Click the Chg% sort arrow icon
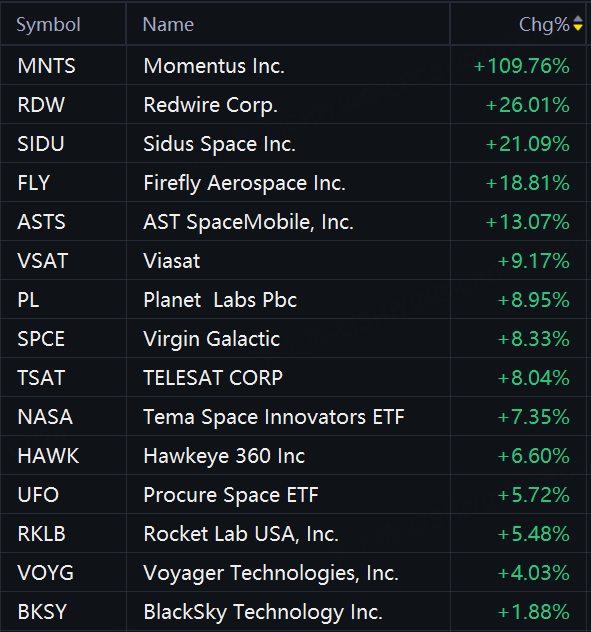Viewport: 591px width, 632px height. click(x=578, y=23)
